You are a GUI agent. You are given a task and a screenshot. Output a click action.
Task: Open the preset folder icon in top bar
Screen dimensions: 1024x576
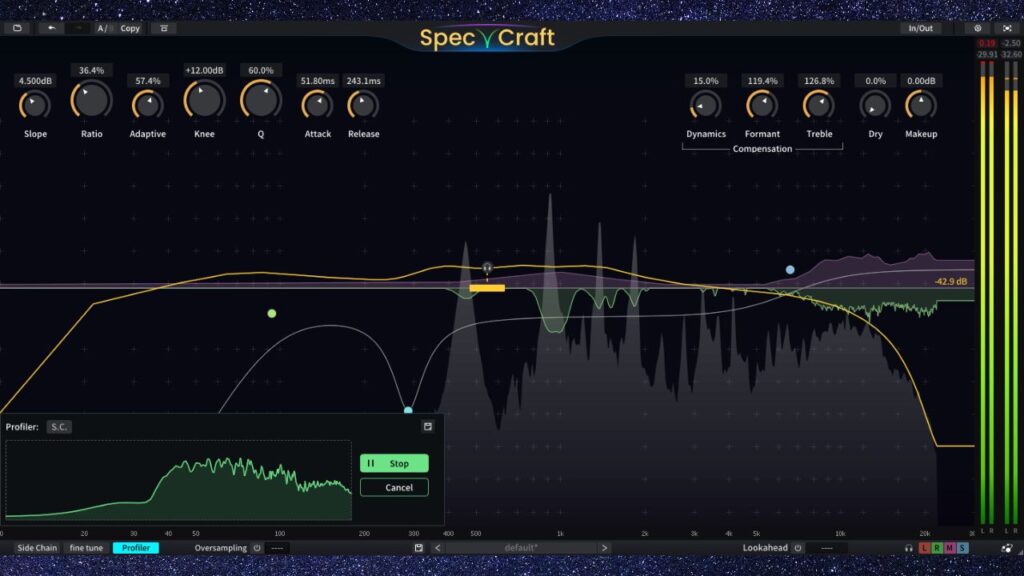[17, 28]
